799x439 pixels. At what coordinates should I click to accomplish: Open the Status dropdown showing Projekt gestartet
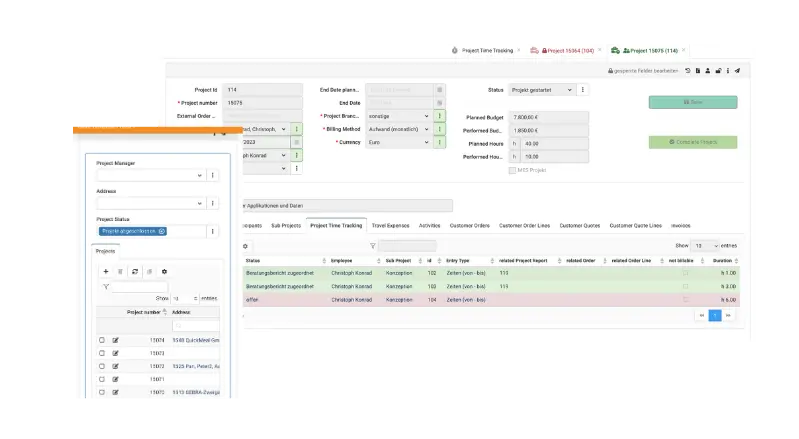click(x=541, y=89)
